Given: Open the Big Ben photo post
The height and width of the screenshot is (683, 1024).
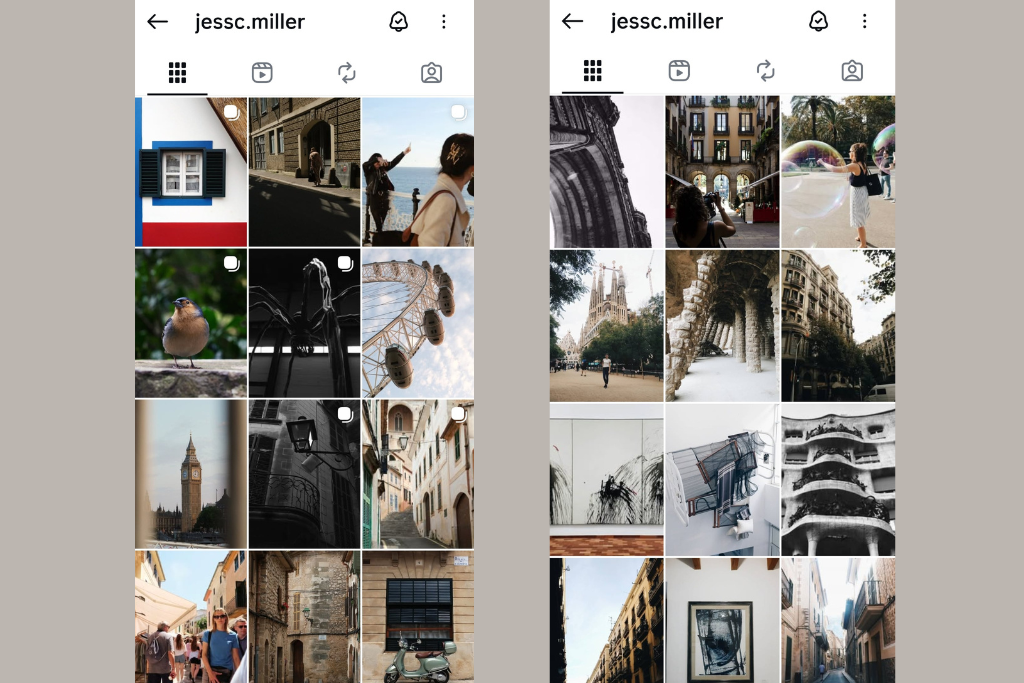Looking at the screenshot, I should (x=190, y=473).
